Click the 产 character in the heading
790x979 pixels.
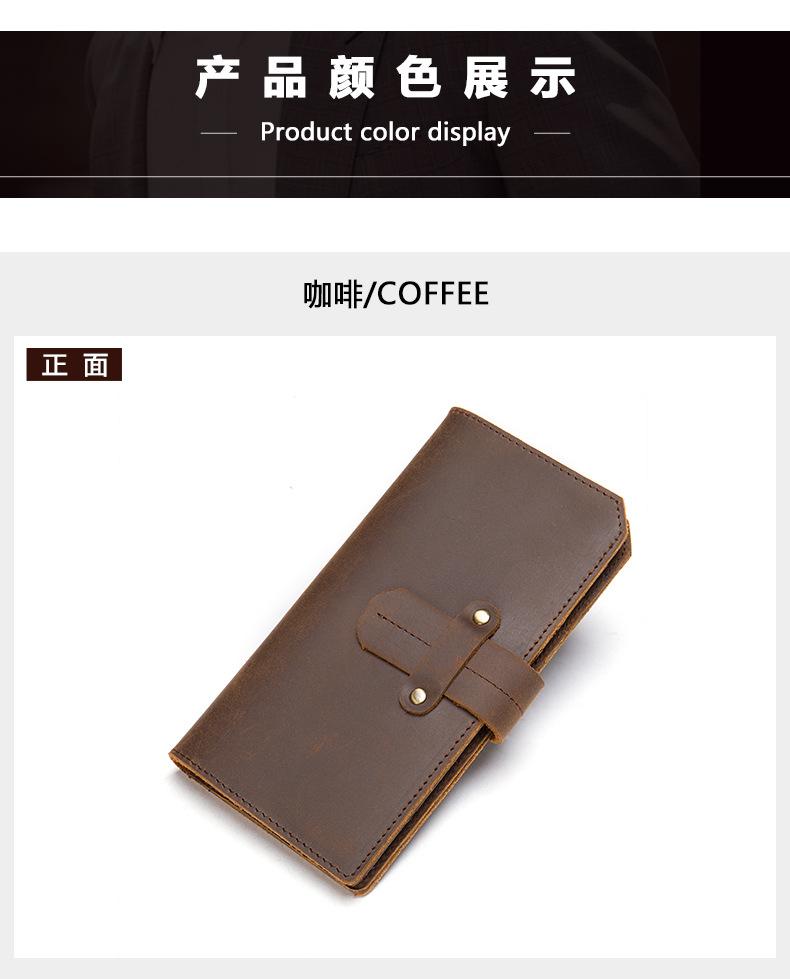coord(217,78)
